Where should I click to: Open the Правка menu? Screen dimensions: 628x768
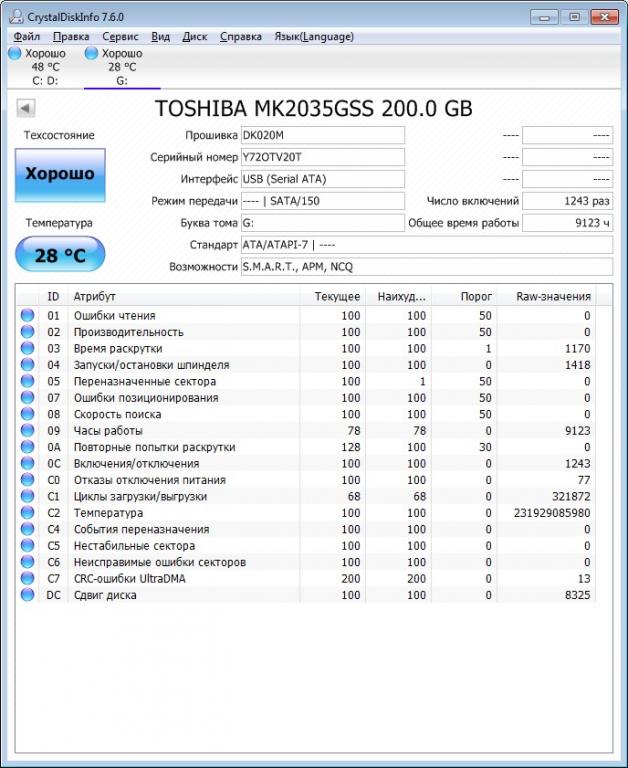point(71,37)
